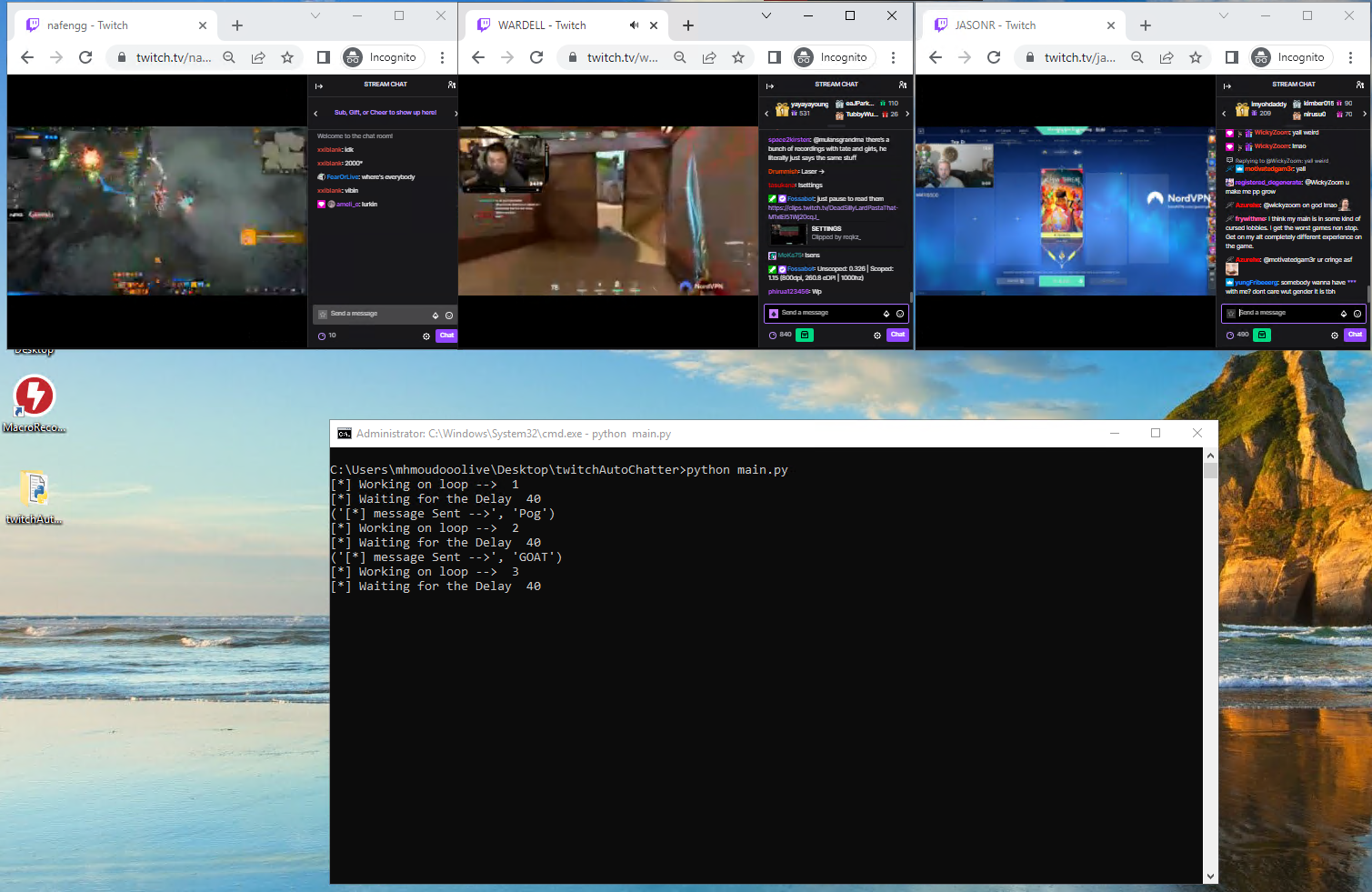Click the Send a message field in WARDELL's chat
1372x892 pixels.
coord(827,313)
